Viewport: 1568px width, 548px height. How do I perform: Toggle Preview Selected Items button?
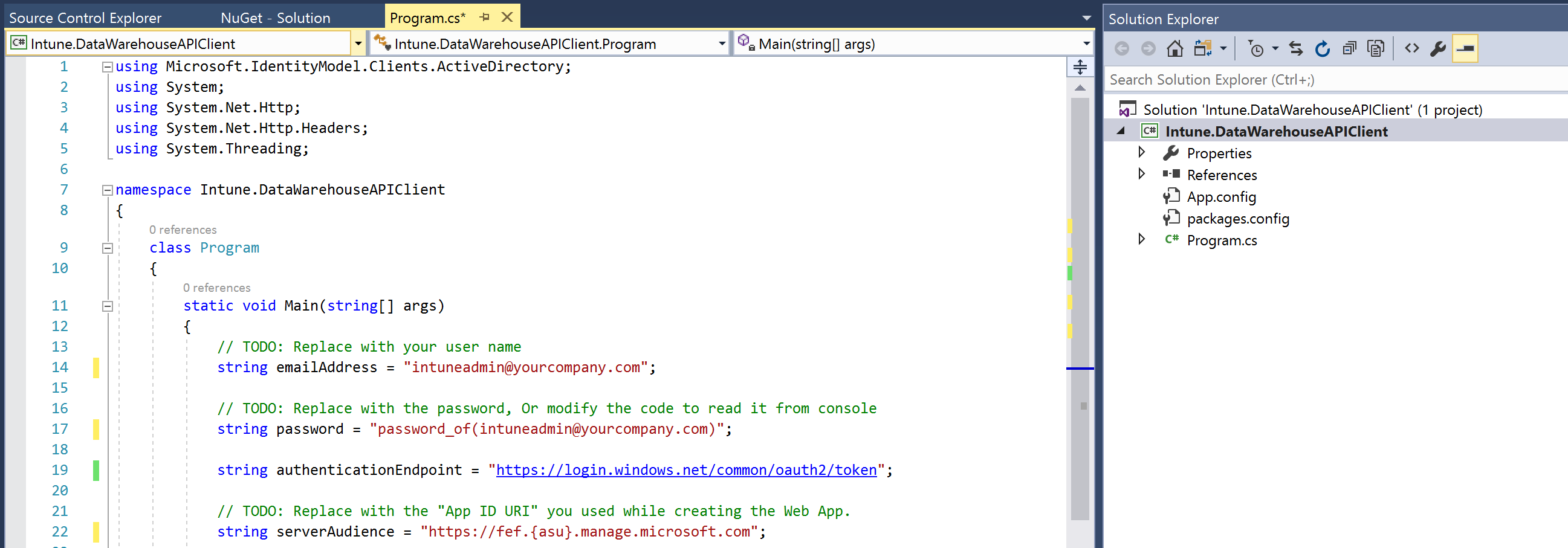[x=1465, y=49]
